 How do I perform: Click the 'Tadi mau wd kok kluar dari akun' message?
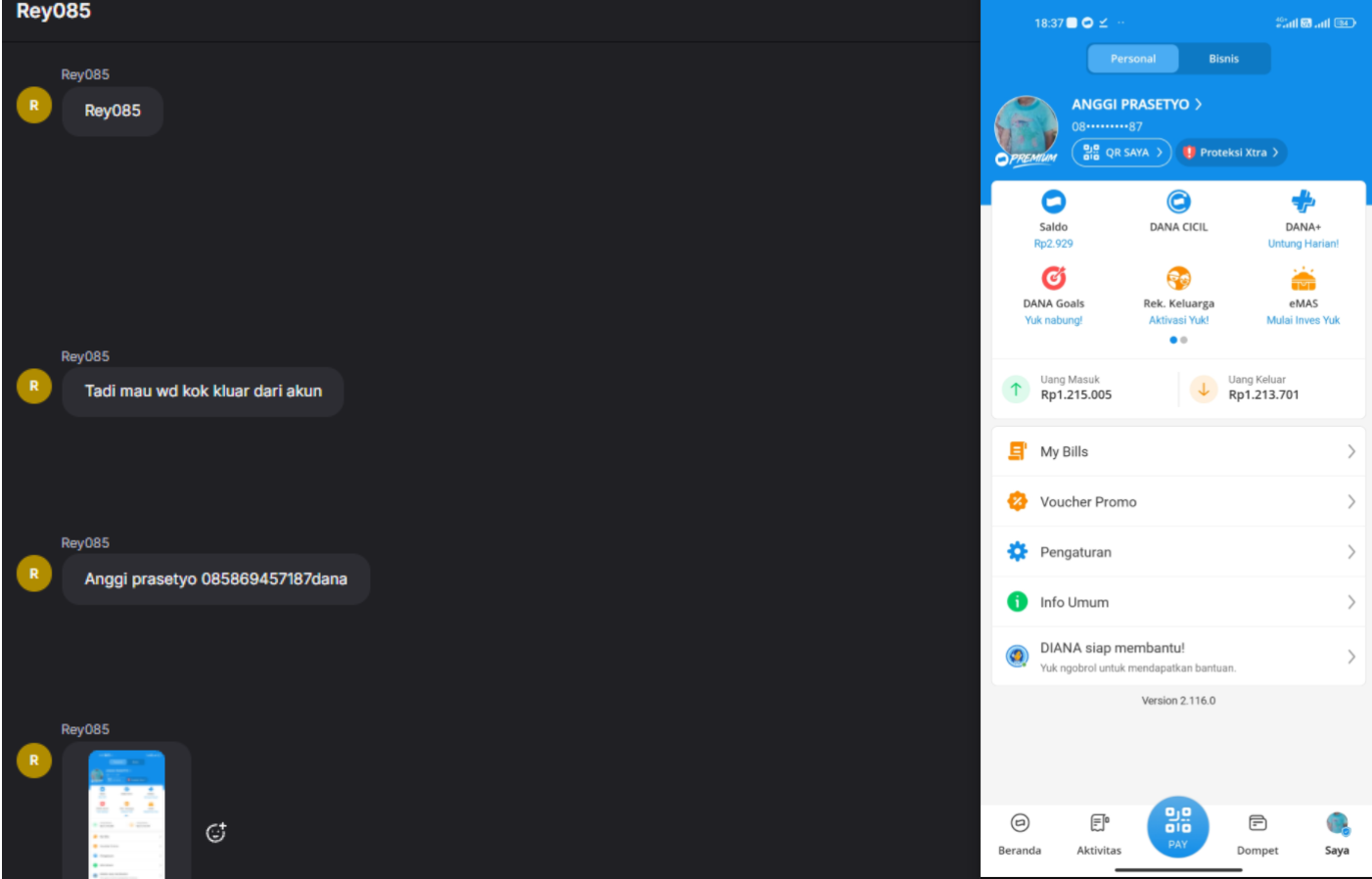pos(203,392)
